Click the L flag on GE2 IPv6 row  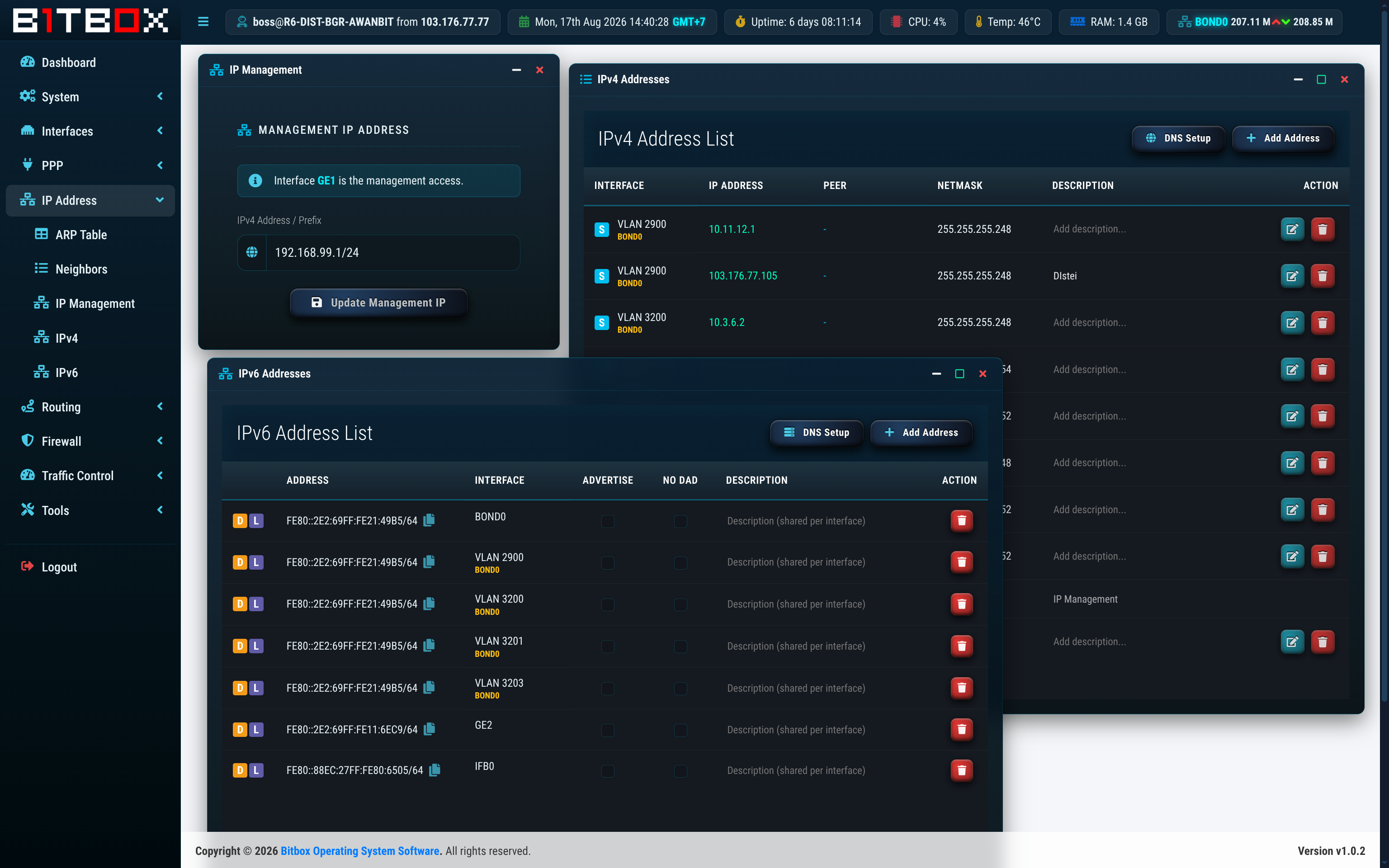(x=256, y=730)
